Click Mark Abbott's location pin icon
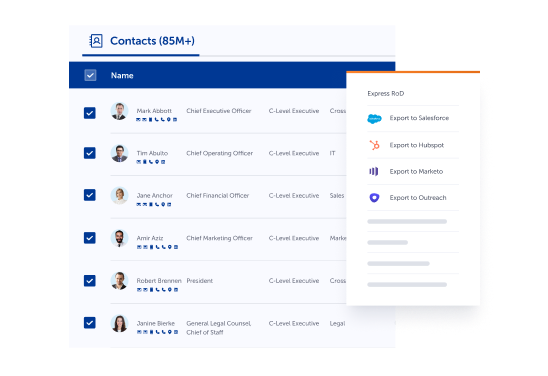548x376 pixels. (x=169, y=120)
